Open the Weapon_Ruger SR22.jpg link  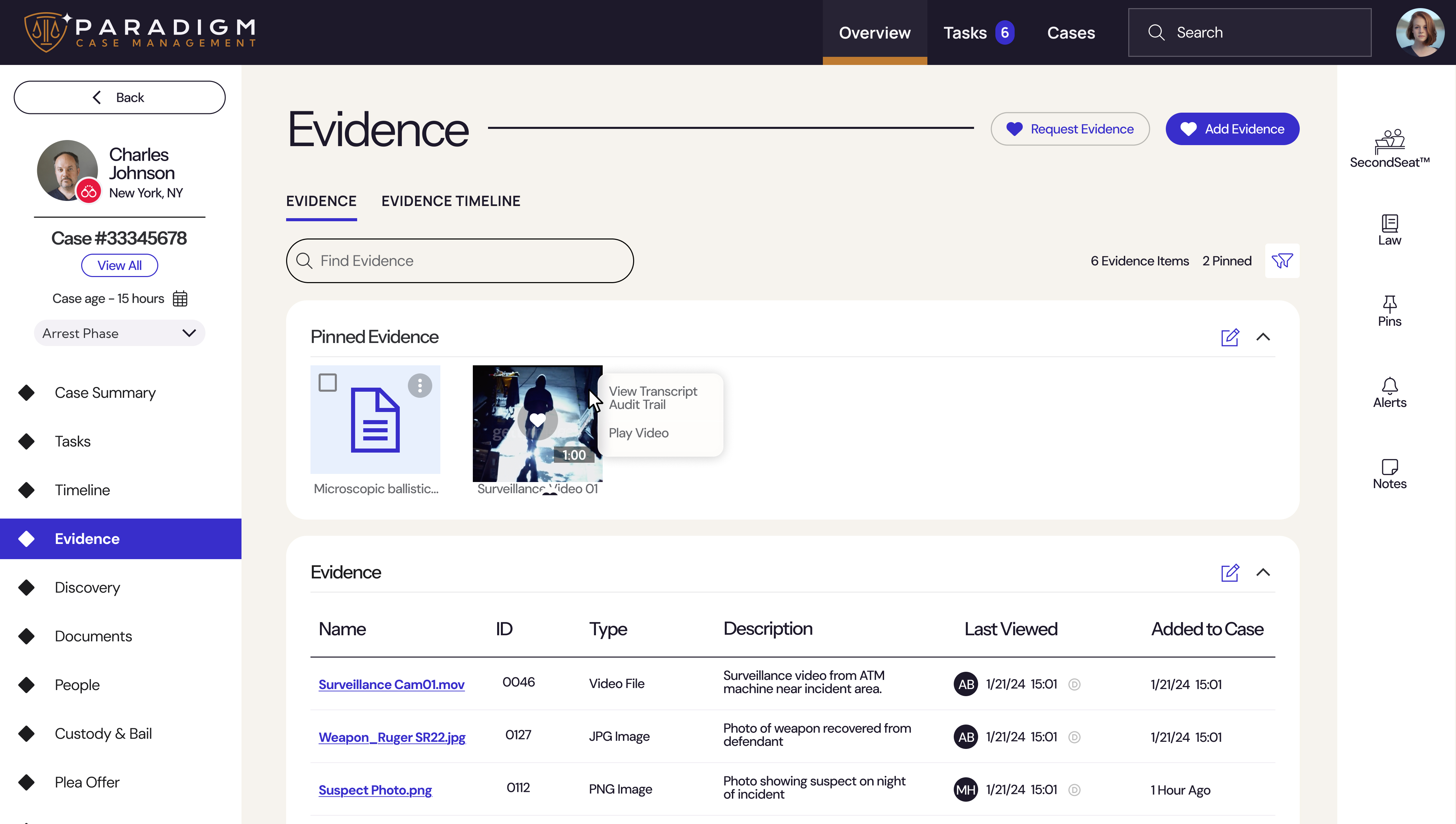[x=392, y=737]
